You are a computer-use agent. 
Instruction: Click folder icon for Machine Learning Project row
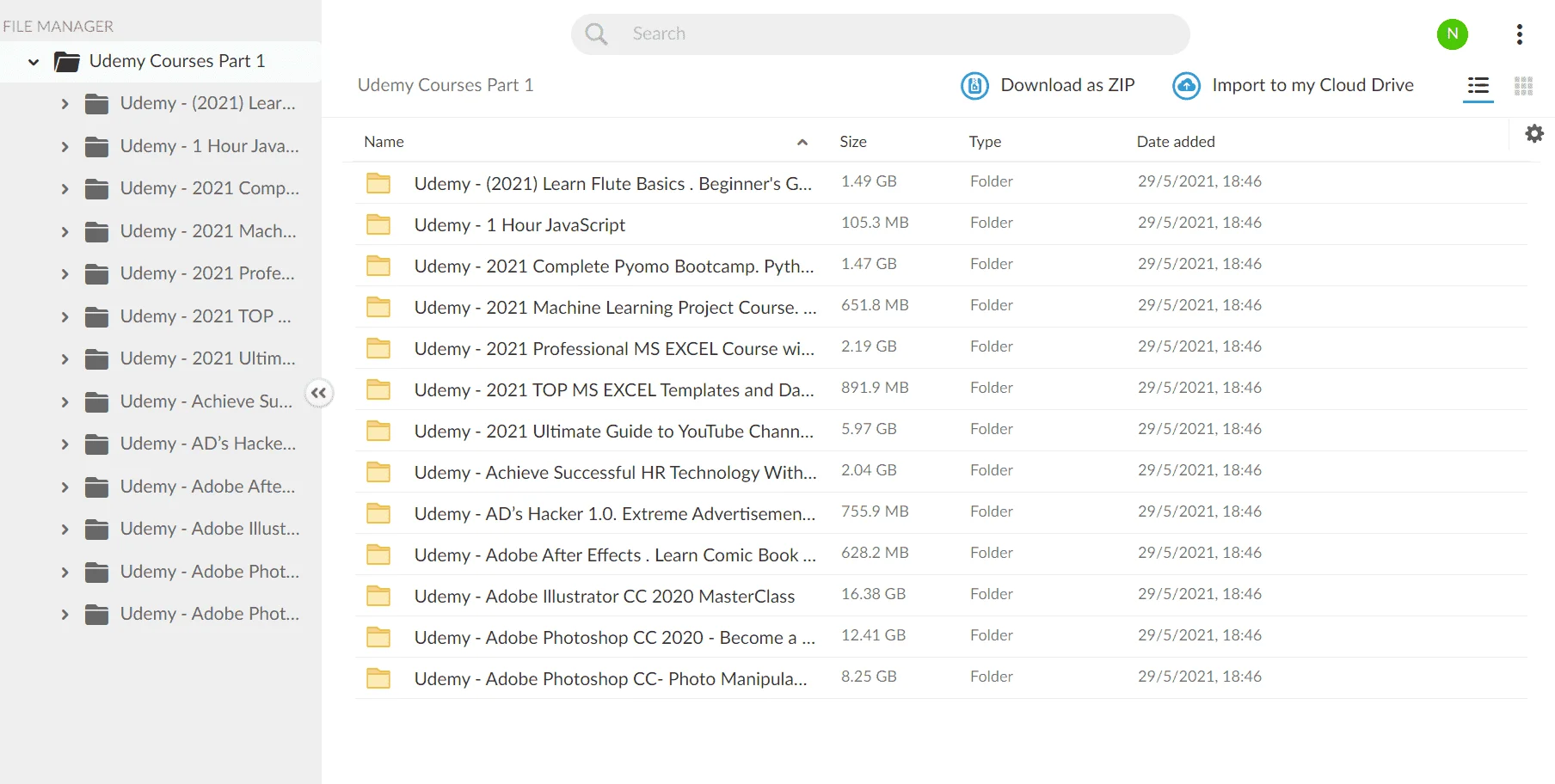378,307
